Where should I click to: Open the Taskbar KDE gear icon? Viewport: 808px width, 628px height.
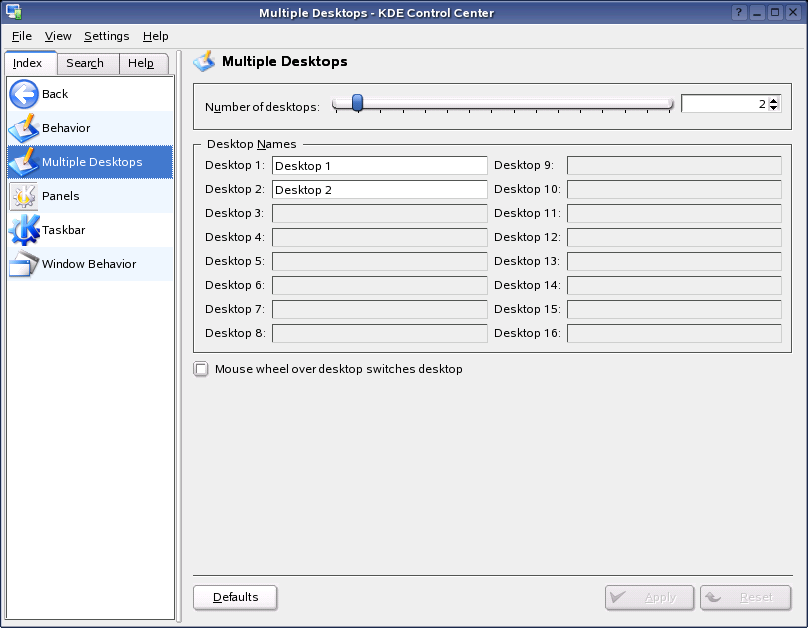[24, 230]
